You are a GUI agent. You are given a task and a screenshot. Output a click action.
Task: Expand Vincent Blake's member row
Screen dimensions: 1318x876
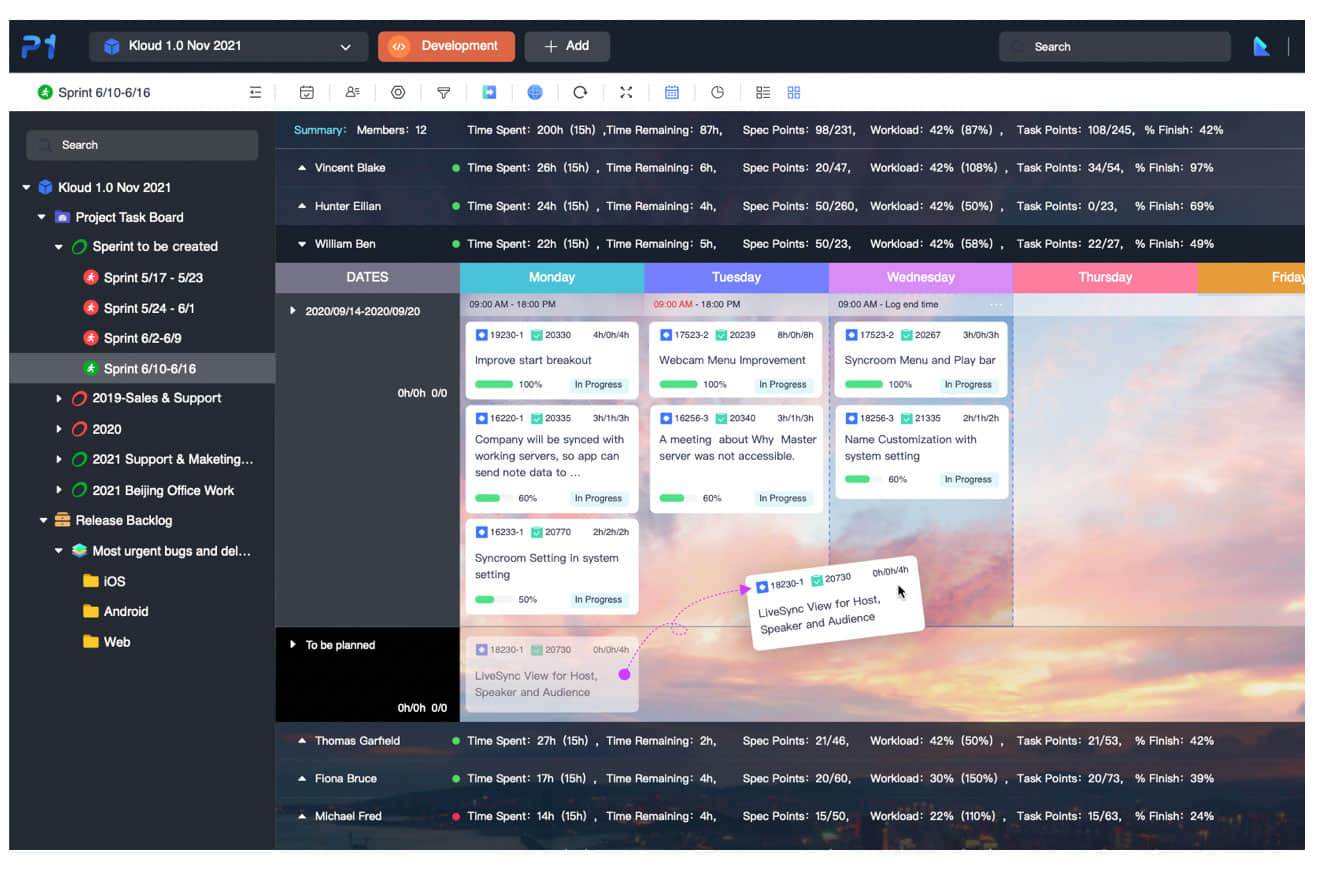(x=302, y=168)
